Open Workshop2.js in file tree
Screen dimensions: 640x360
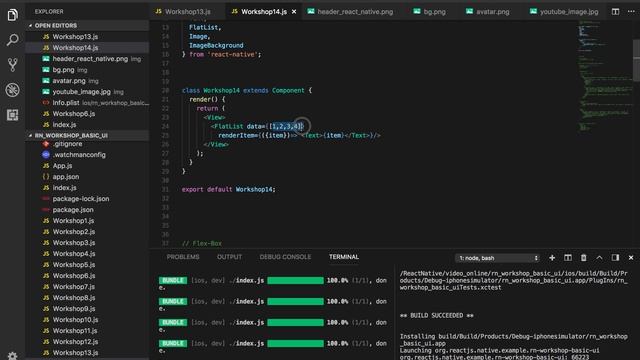(87, 232)
